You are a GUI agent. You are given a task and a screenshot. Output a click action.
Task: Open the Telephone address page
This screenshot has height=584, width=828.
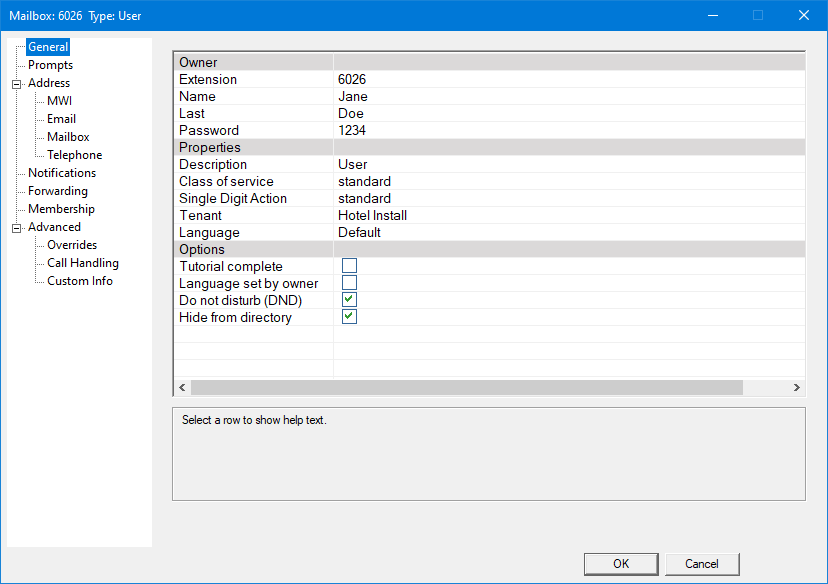(x=74, y=155)
